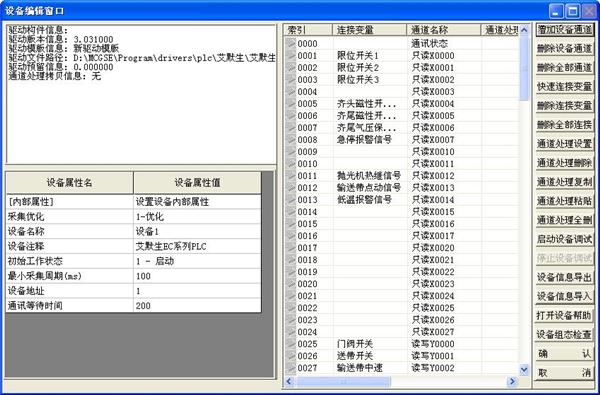
Task: Select the 读写Y0001 channel name cell
Action: pos(443,356)
